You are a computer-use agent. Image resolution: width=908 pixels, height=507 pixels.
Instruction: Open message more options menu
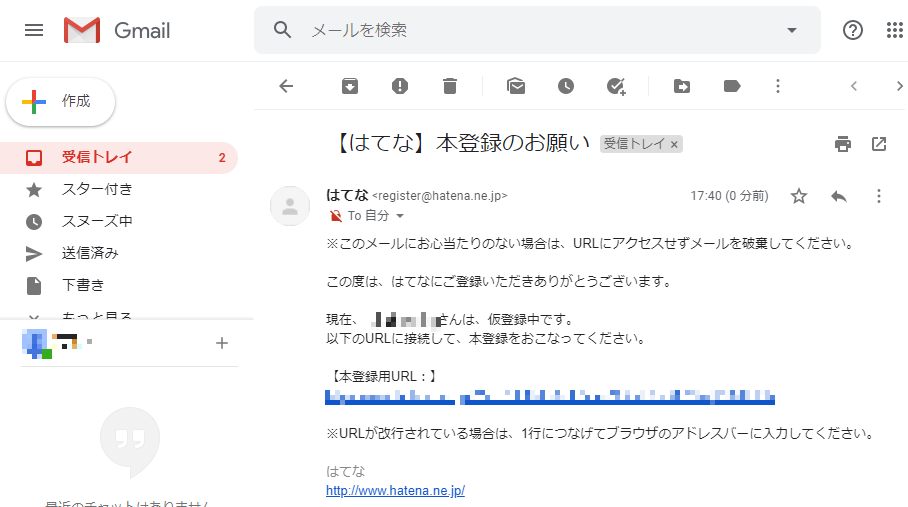(879, 196)
